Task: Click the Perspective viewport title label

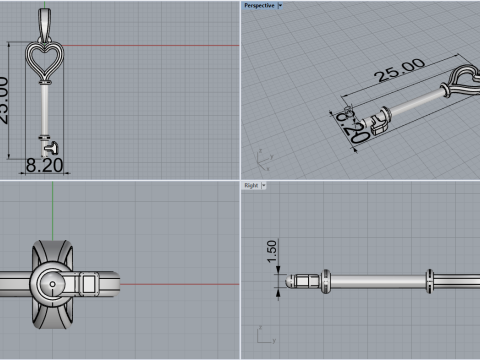Action: tap(259, 6)
